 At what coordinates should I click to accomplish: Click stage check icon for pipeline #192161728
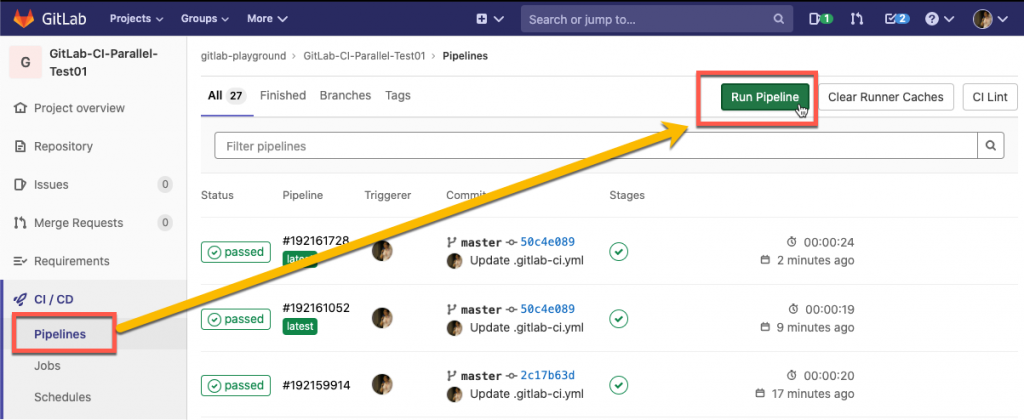pos(618,251)
